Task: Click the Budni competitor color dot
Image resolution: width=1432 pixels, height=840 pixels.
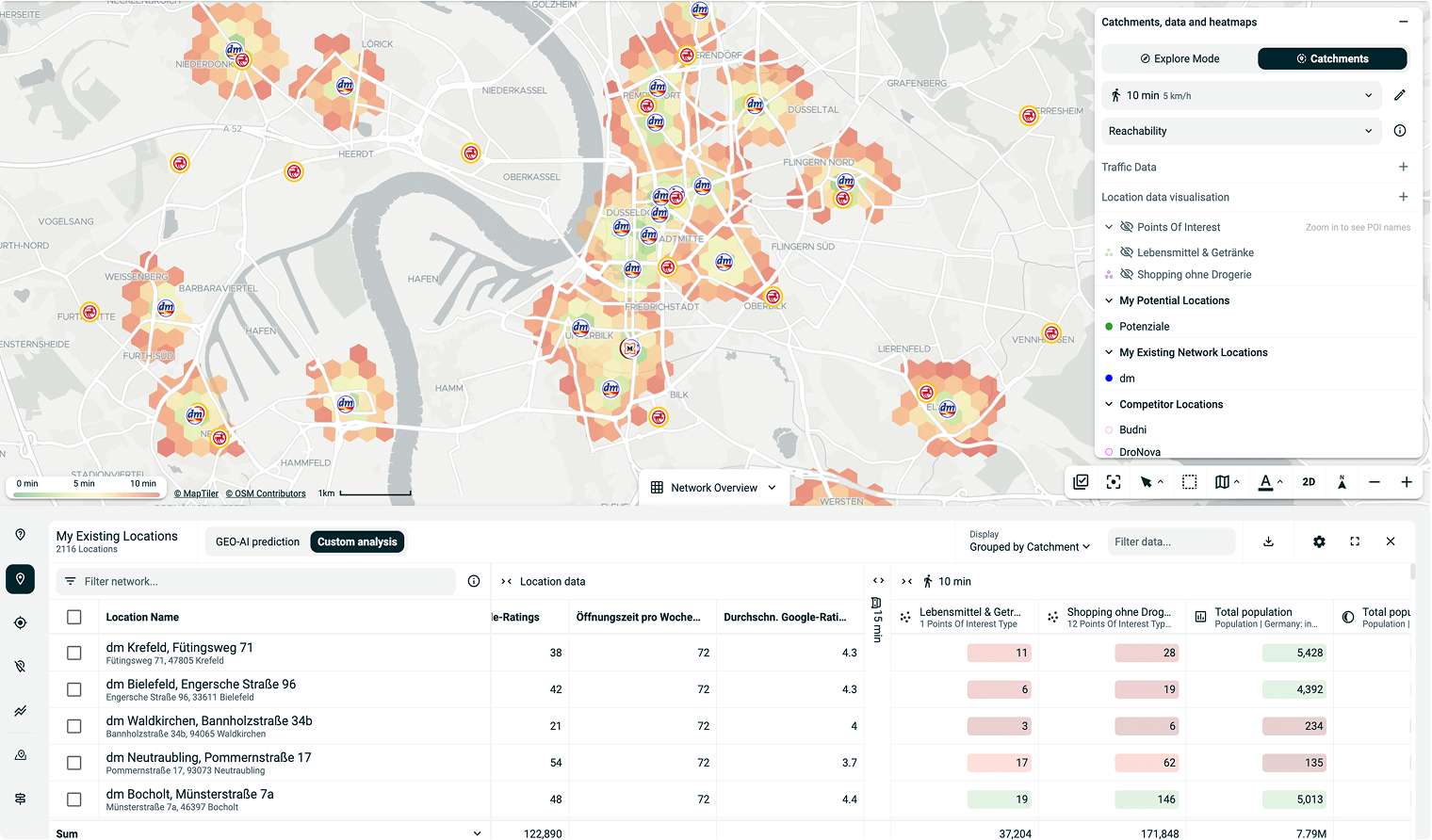Action: 1109,429
